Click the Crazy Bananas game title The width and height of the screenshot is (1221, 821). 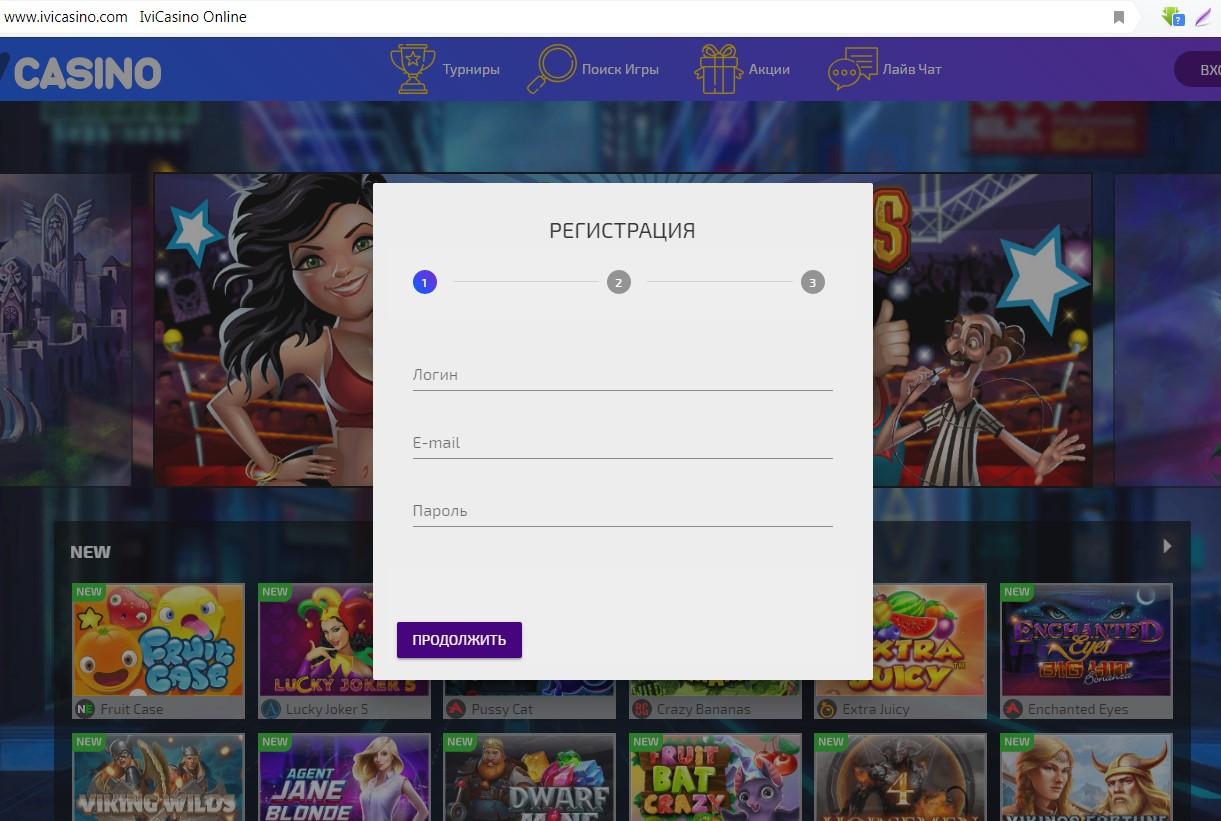tap(704, 709)
